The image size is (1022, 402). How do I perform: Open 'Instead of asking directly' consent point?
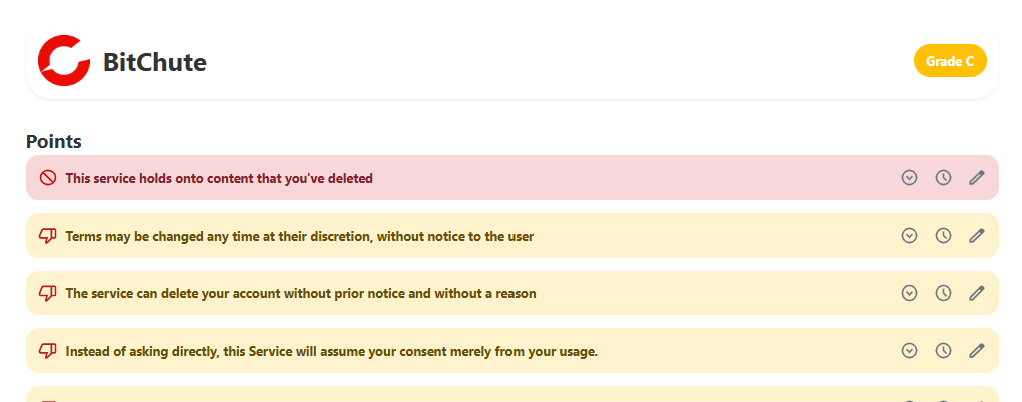331,352
